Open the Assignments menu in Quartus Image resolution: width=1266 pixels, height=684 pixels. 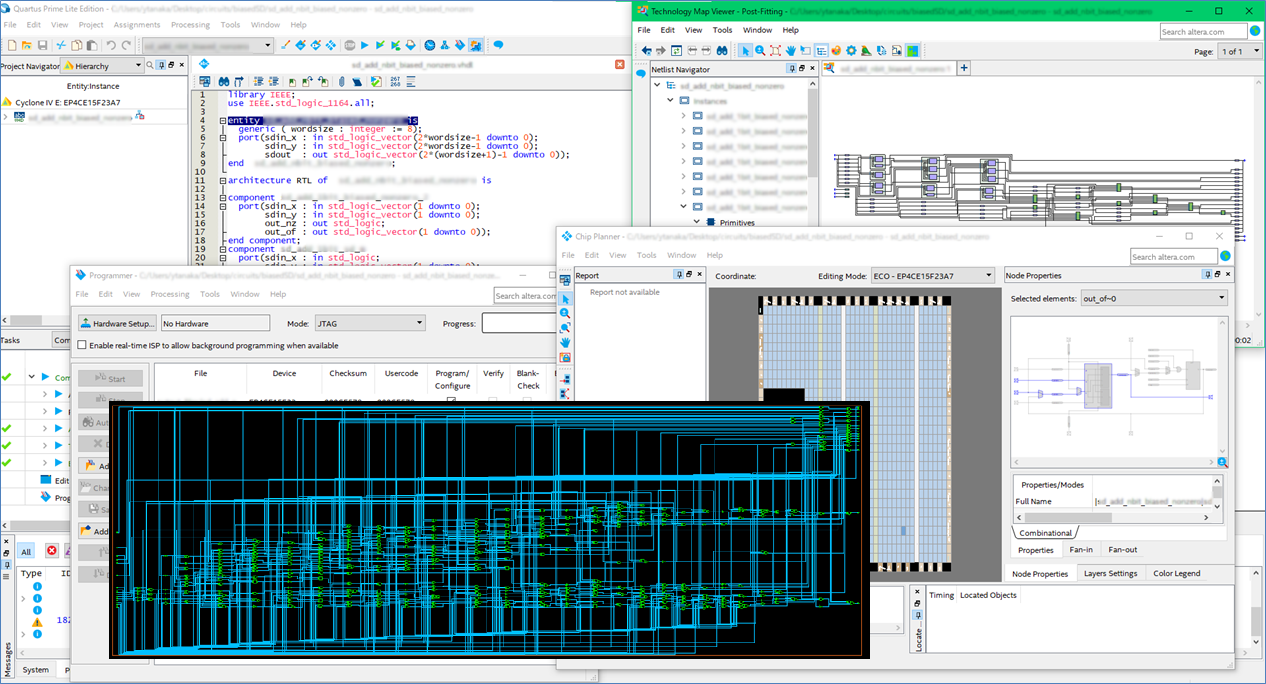tap(136, 24)
